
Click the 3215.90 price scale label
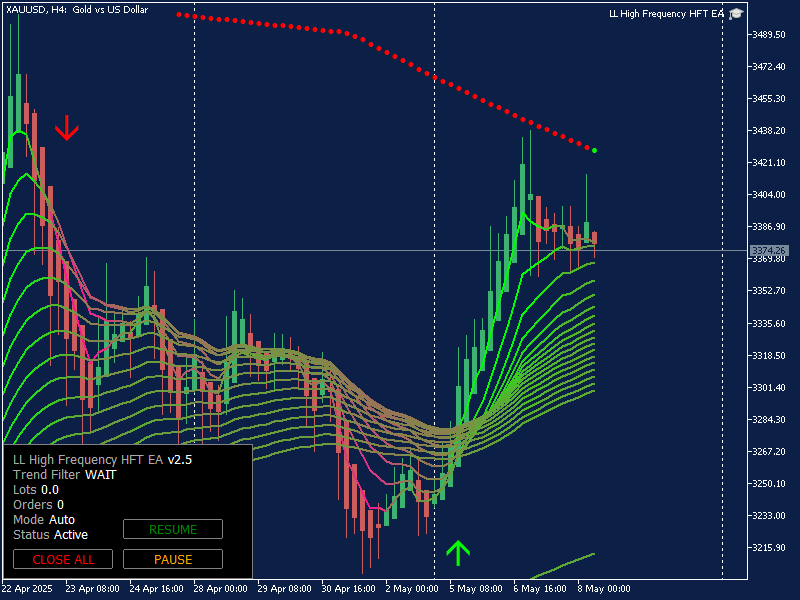point(769,547)
